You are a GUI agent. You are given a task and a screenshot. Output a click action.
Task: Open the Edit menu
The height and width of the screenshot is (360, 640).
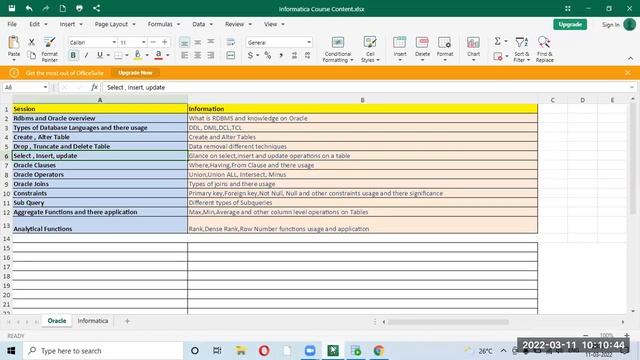(38, 24)
